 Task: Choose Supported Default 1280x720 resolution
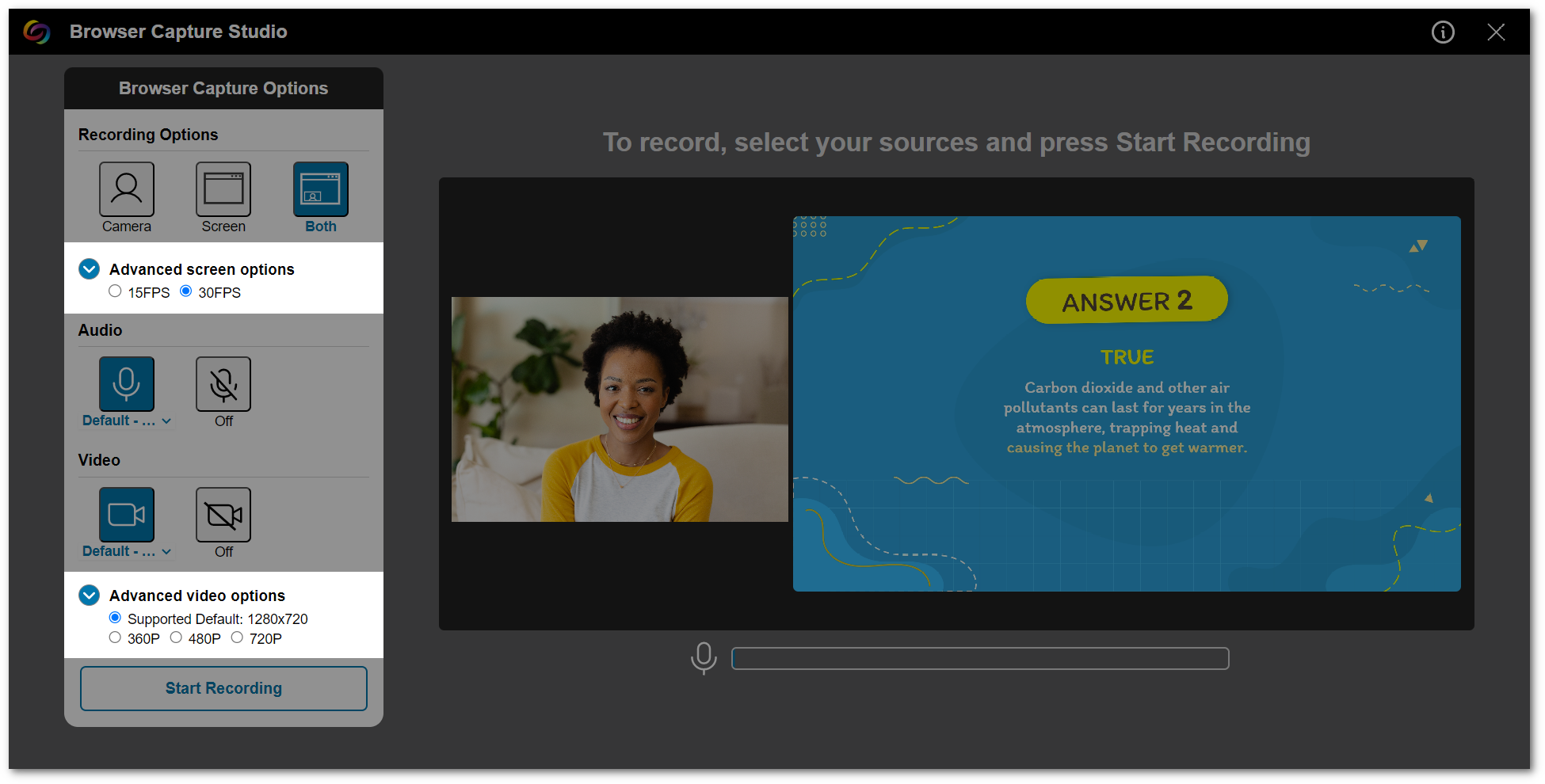(x=115, y=617)
